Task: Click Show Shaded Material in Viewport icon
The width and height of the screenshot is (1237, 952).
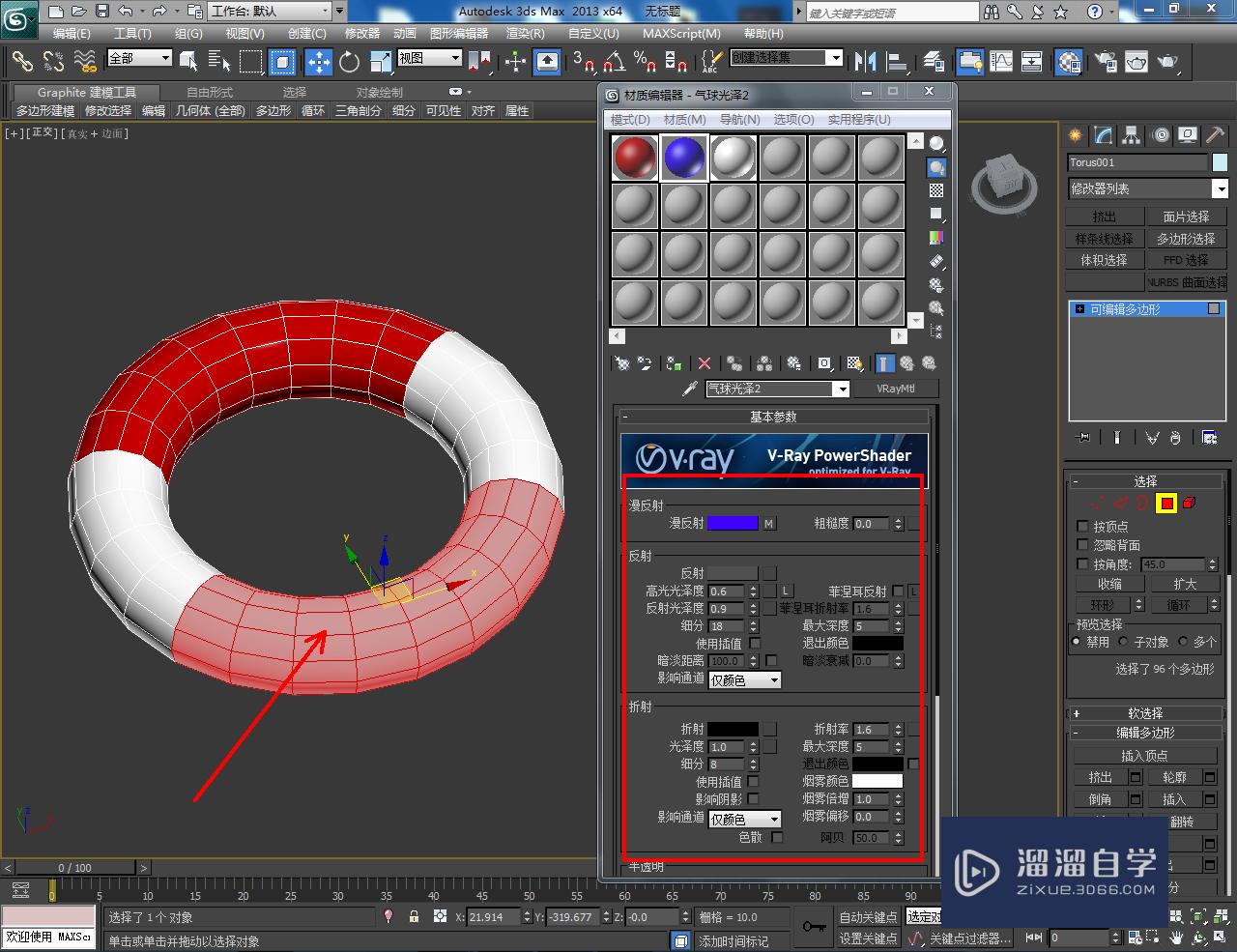Action: [854, 363]
